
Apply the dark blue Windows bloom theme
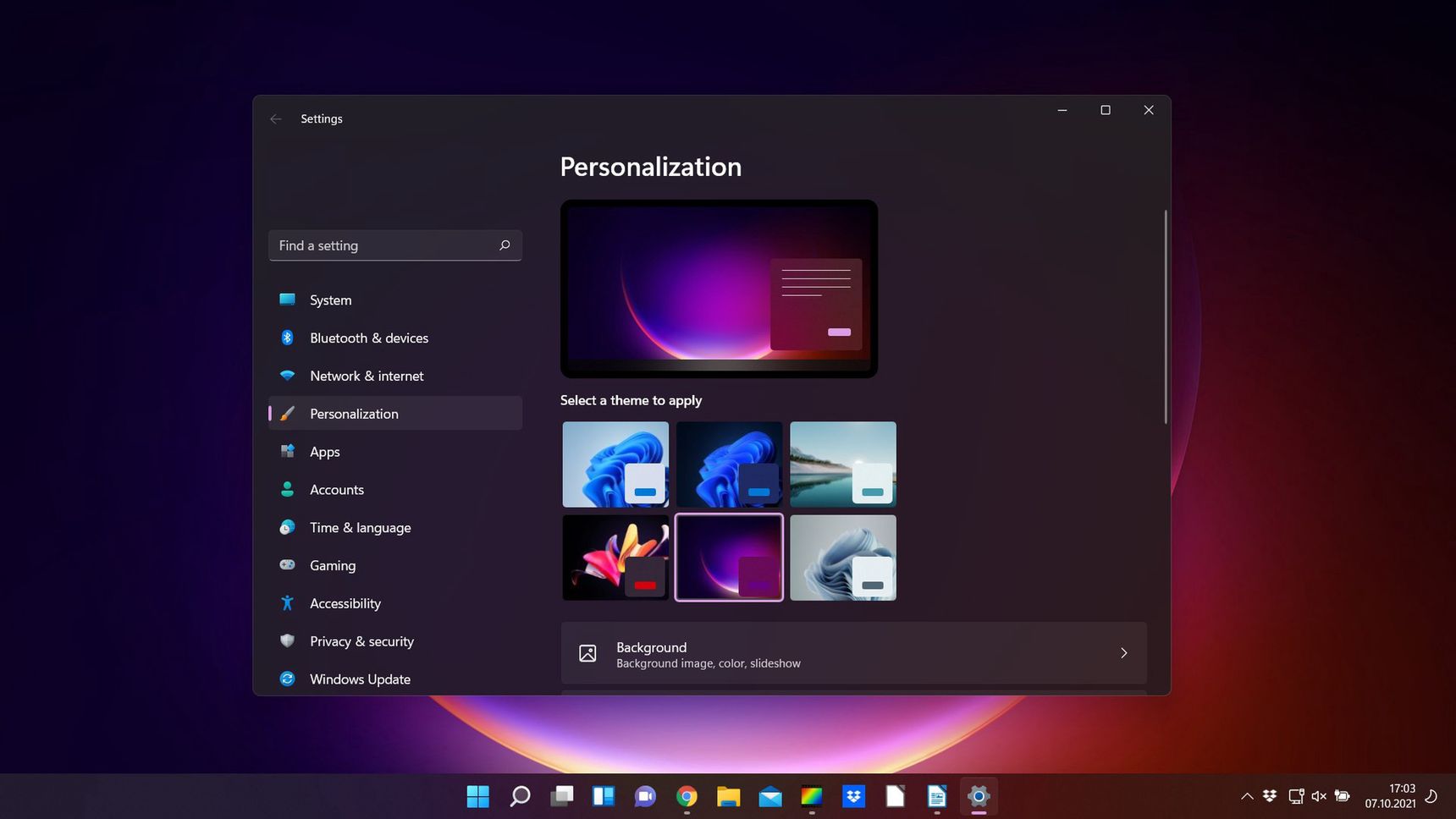[x=729, y=464]
